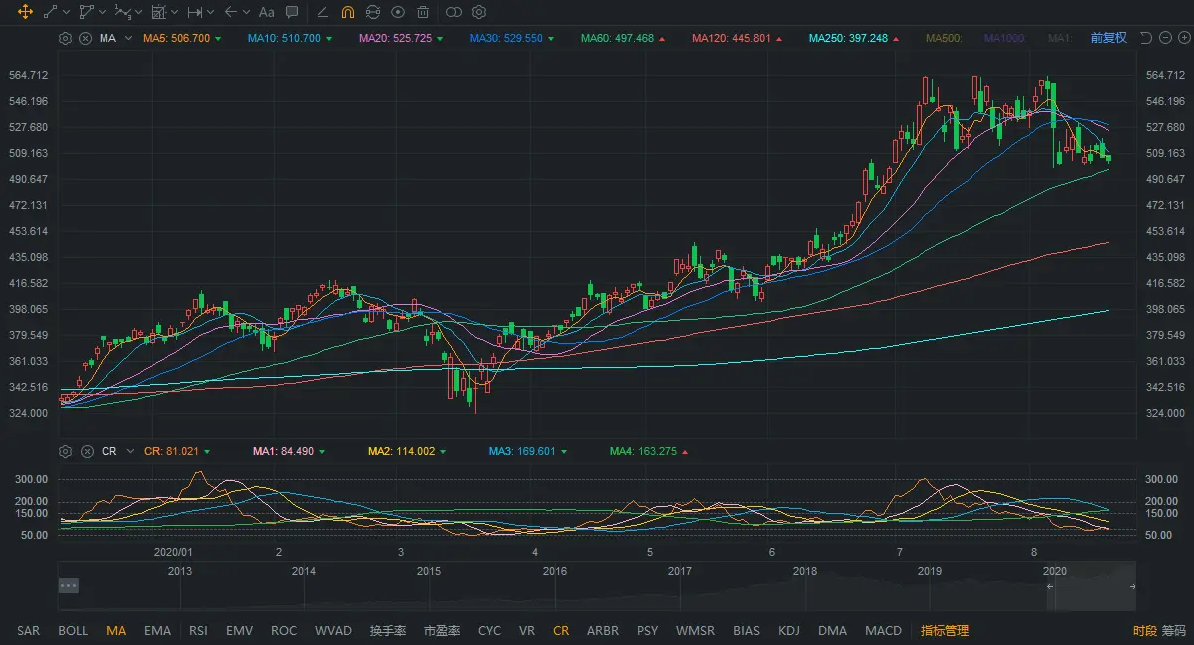Select the orange crosshair move tool

coord(25,12)
